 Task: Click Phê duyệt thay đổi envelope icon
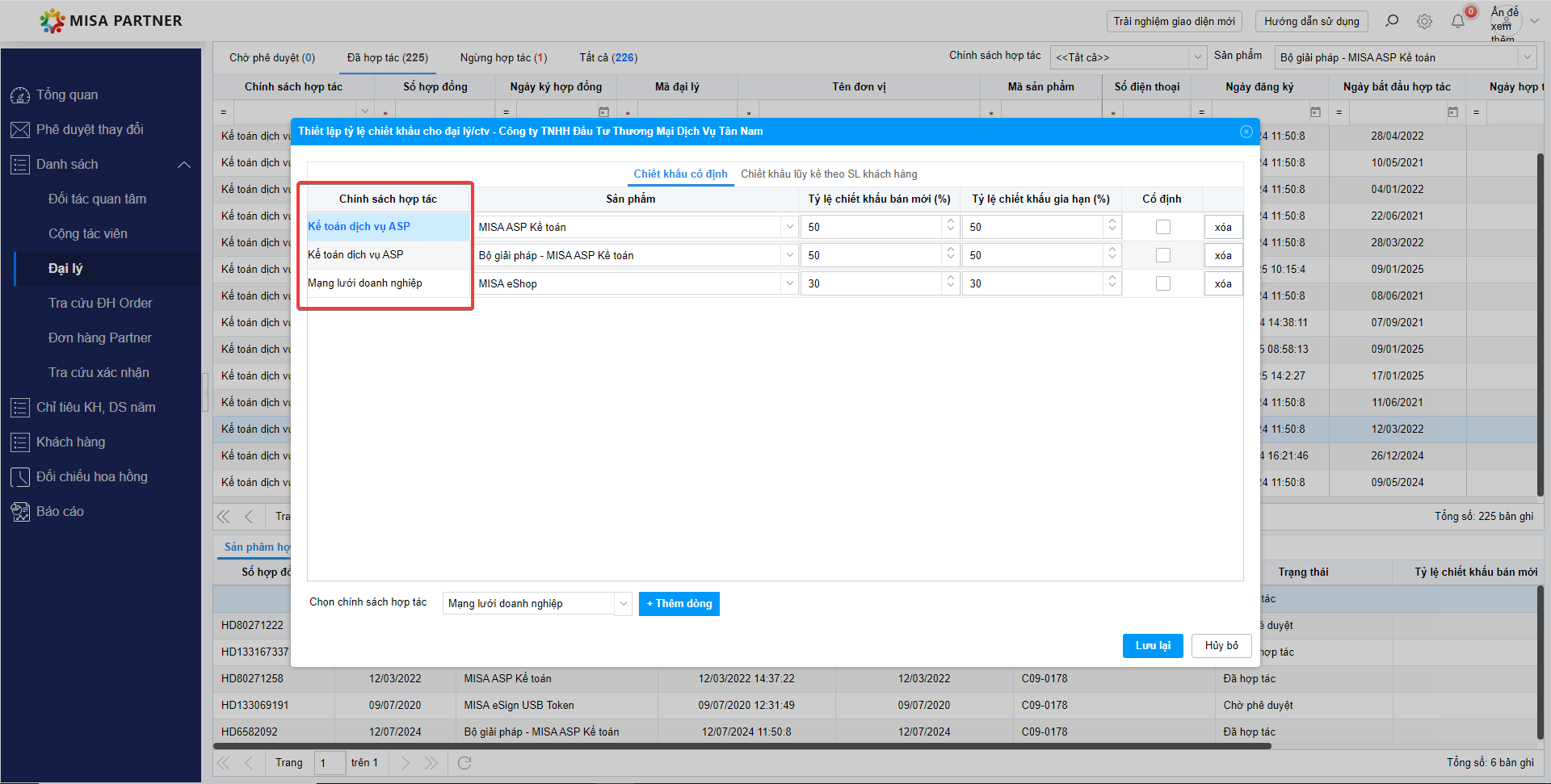tap(20, 130)
